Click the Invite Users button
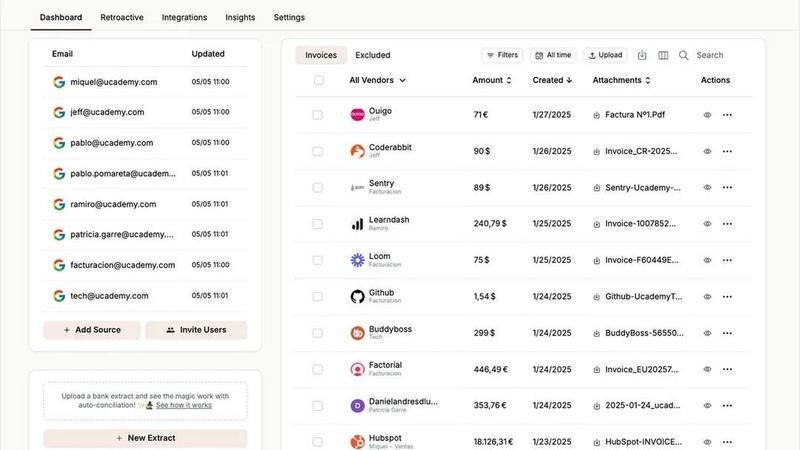Viewport: 800px width, 450px height. pos(196,330)
